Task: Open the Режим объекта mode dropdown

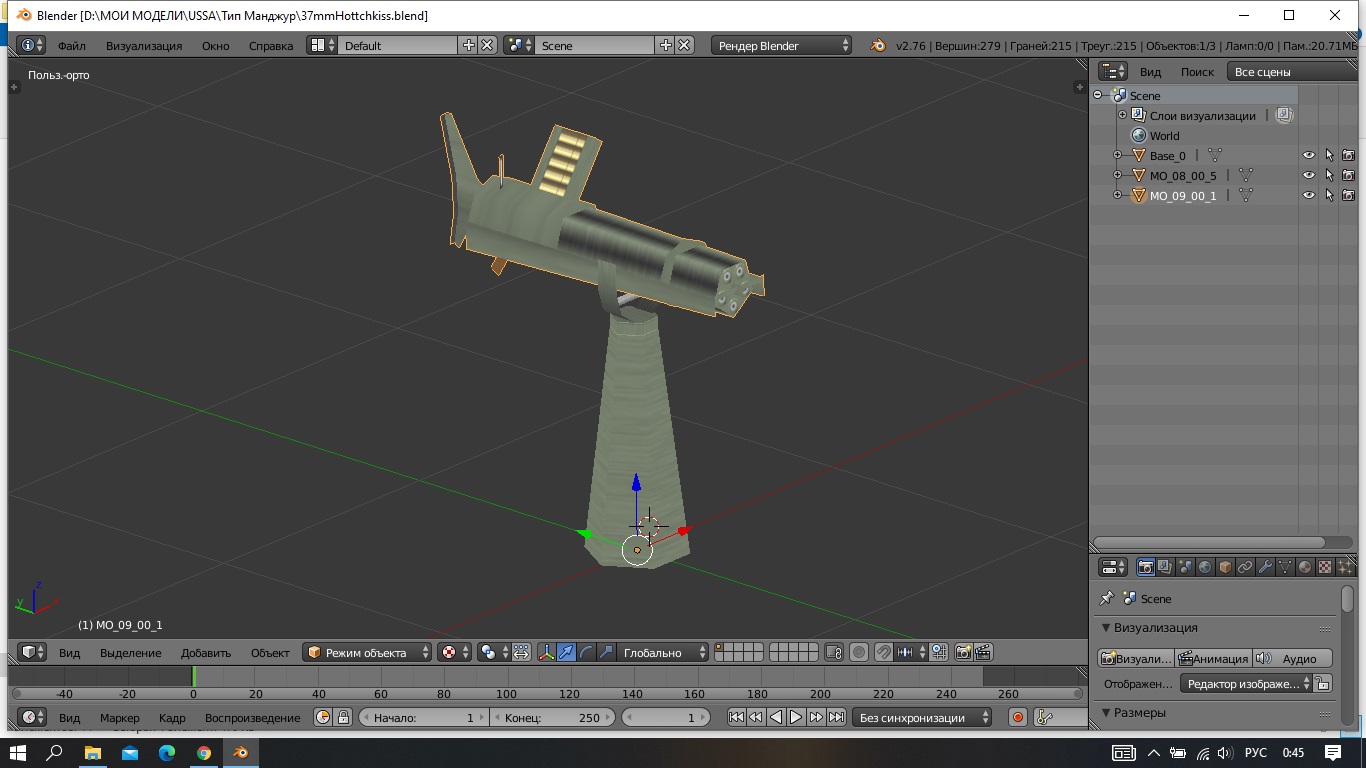Action: pos(367,653)
